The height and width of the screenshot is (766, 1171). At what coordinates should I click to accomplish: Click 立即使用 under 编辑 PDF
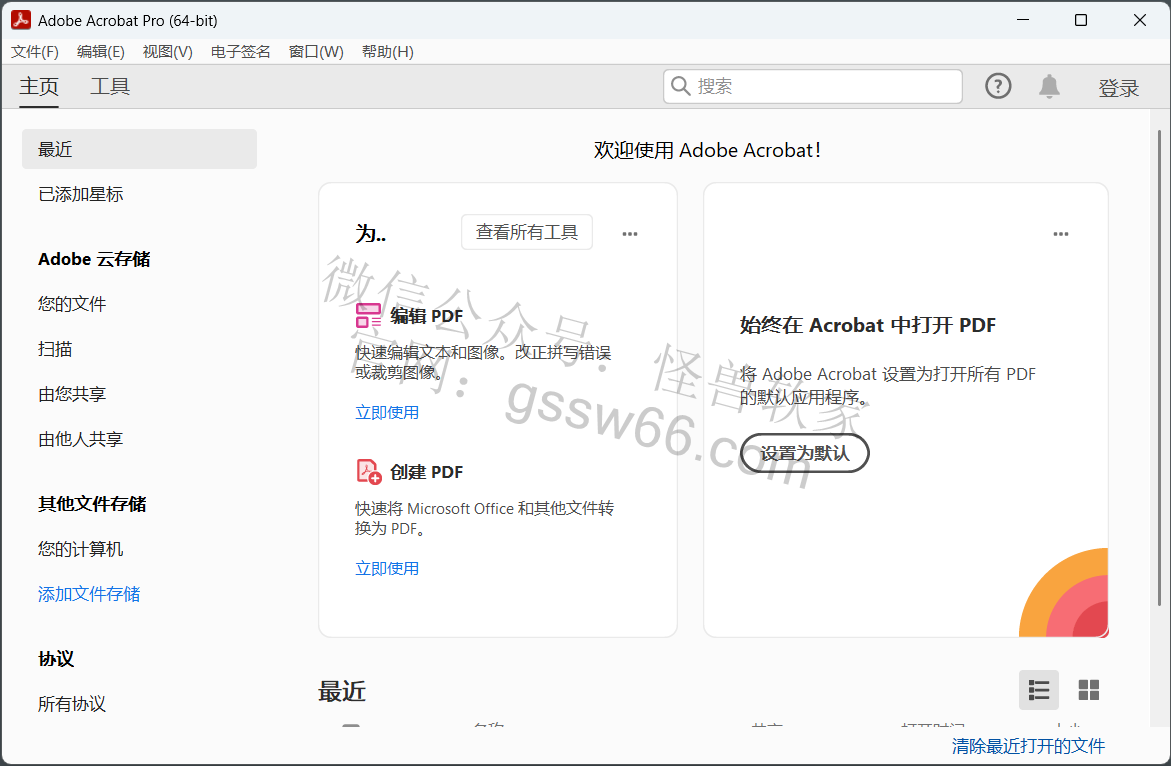click(387, 412)
